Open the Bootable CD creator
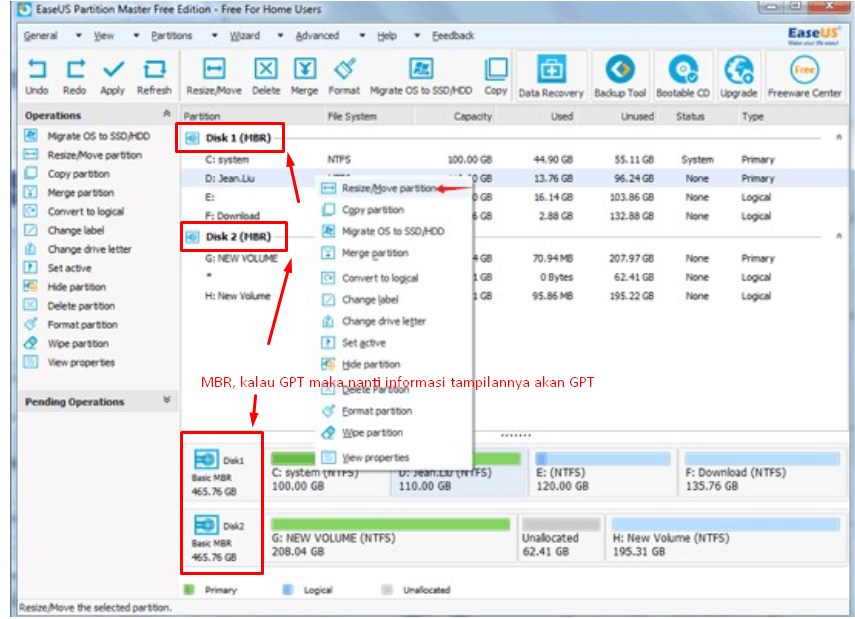The height and width of the screenshot is (619, 855). click(x=683, y=76)
